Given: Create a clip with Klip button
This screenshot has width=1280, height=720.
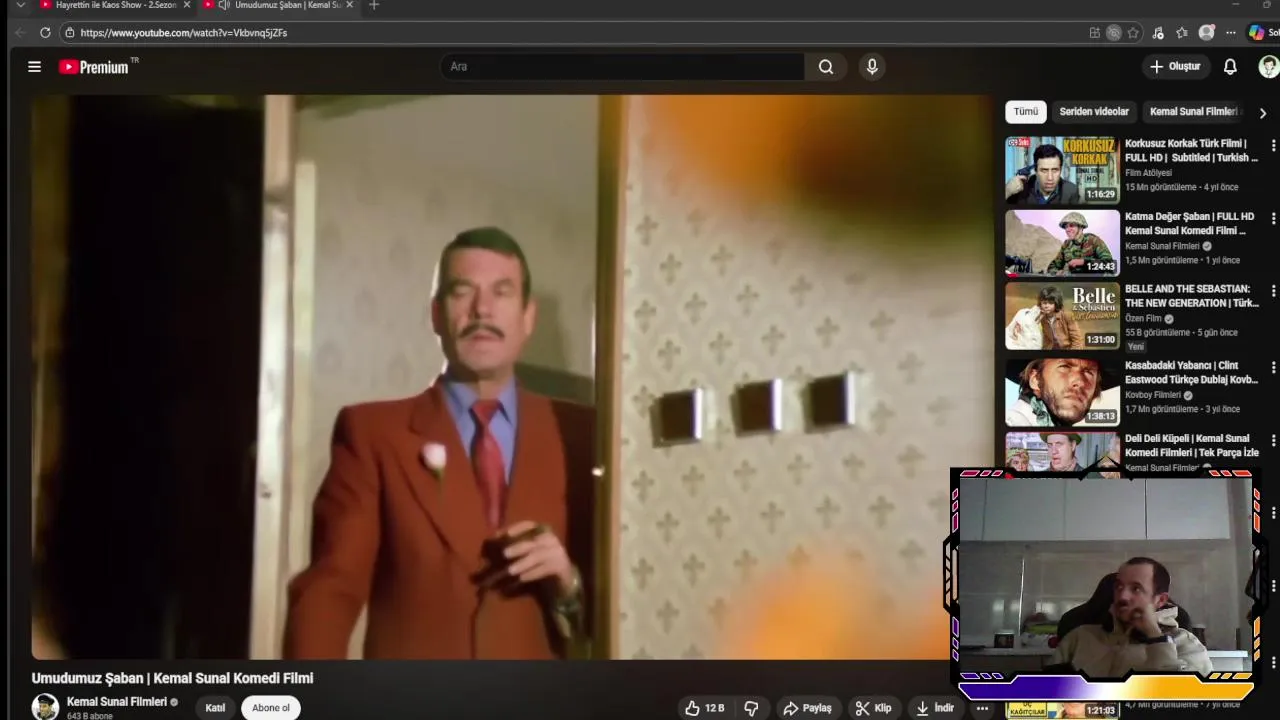Looking at the screenshot, I should coord(873,708).
